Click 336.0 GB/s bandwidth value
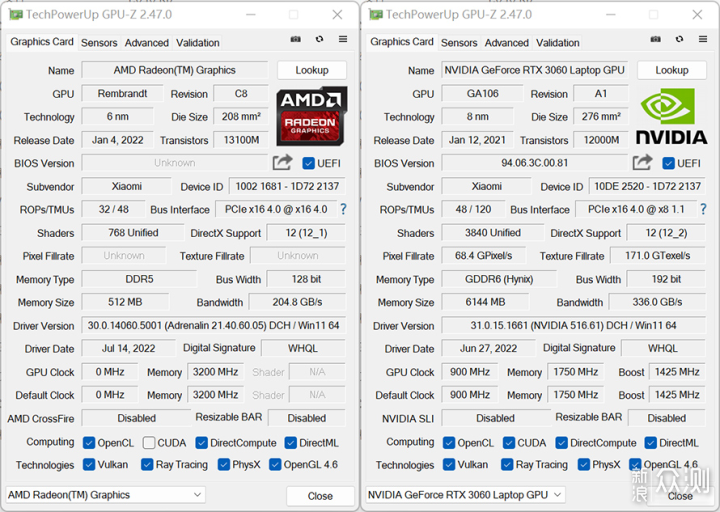The width and height of the screenshot is (720, 512). click(657, 302)
